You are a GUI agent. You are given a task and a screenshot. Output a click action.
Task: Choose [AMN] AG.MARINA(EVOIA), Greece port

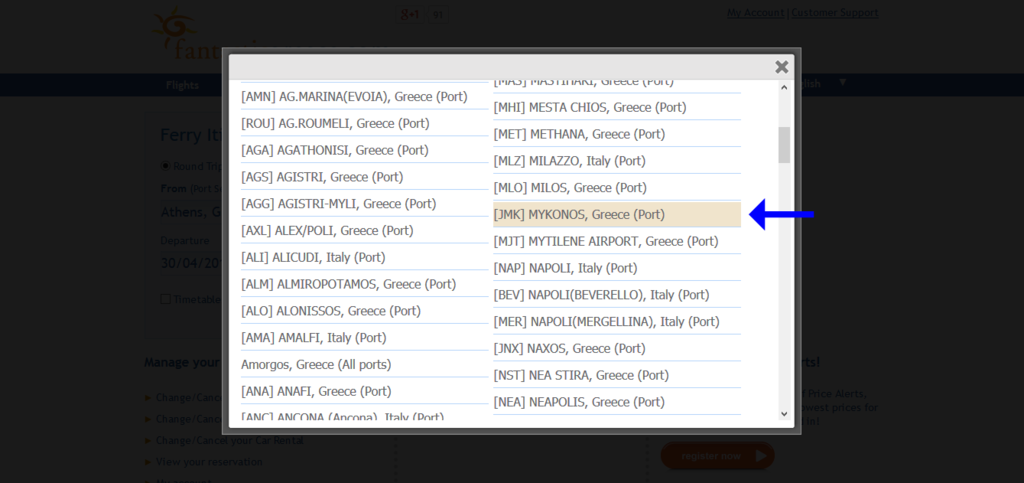[364, 97]
